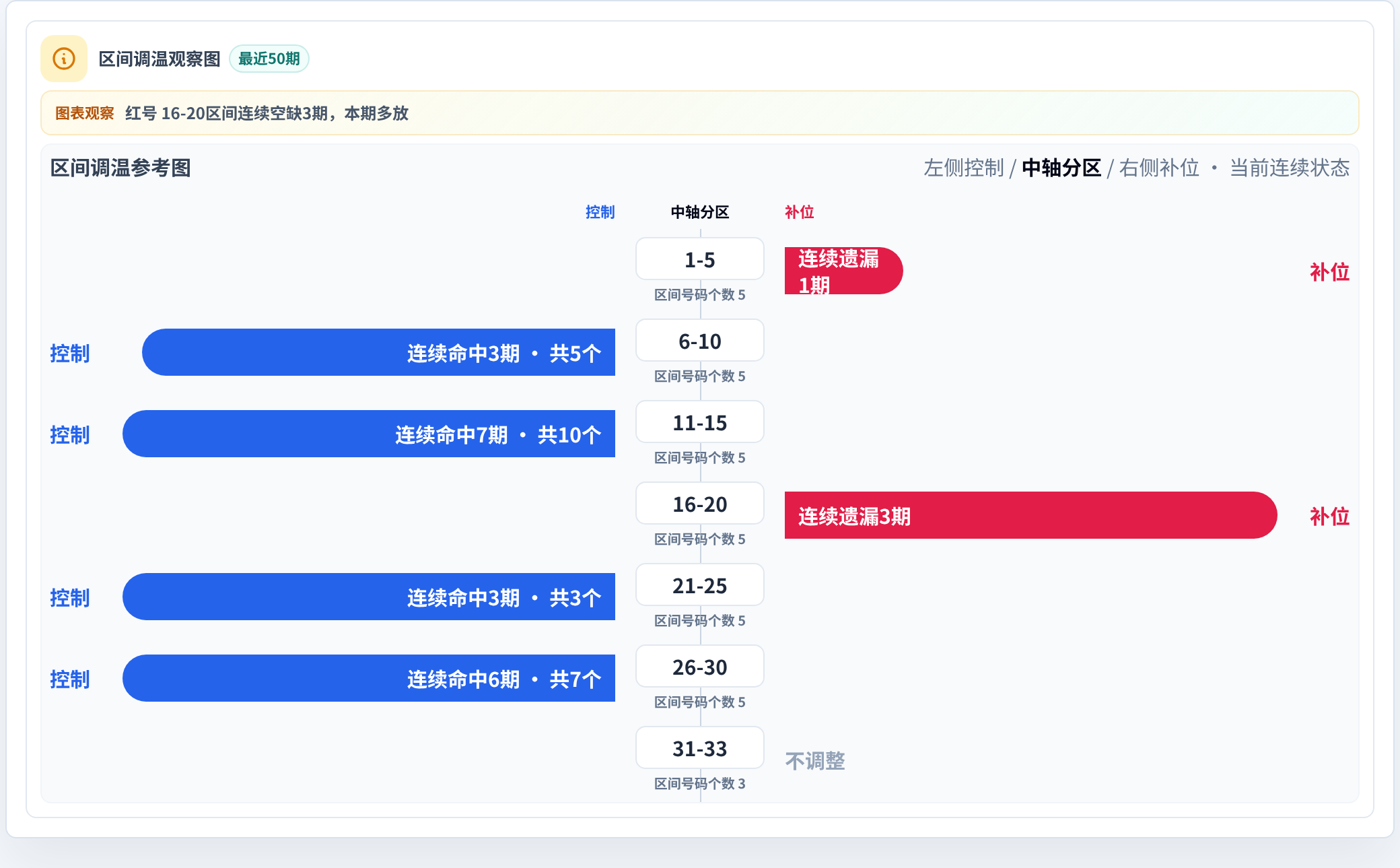
Task: Click the blue bar 连续命中7期 · 共10个
Action: pos(369,434)
